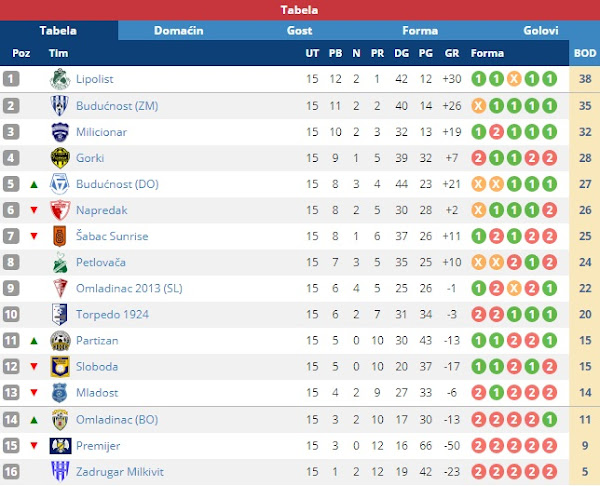Switch to the Domaćin tab
The image size is (600, 486).
(178, 31)
